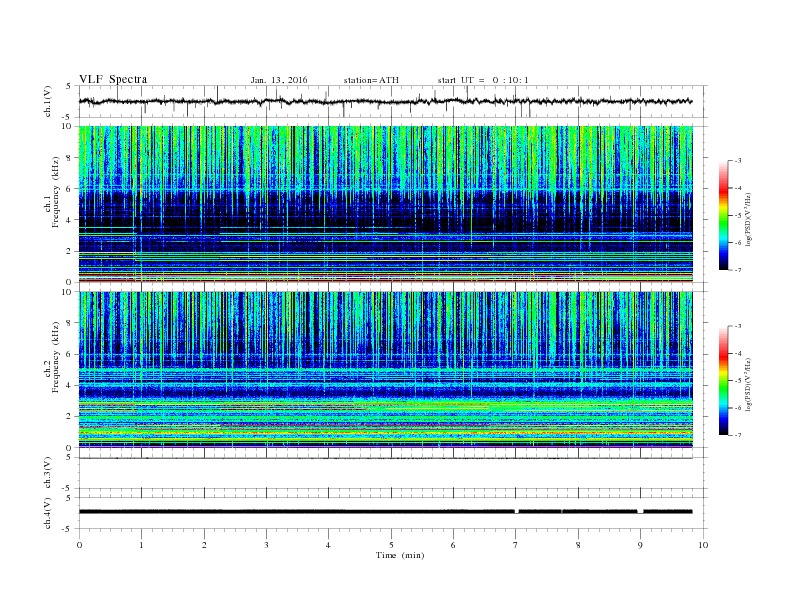Click the "Time (min)" axis label
The height and width of the screenshot is (612, 792).
[400, 555]
